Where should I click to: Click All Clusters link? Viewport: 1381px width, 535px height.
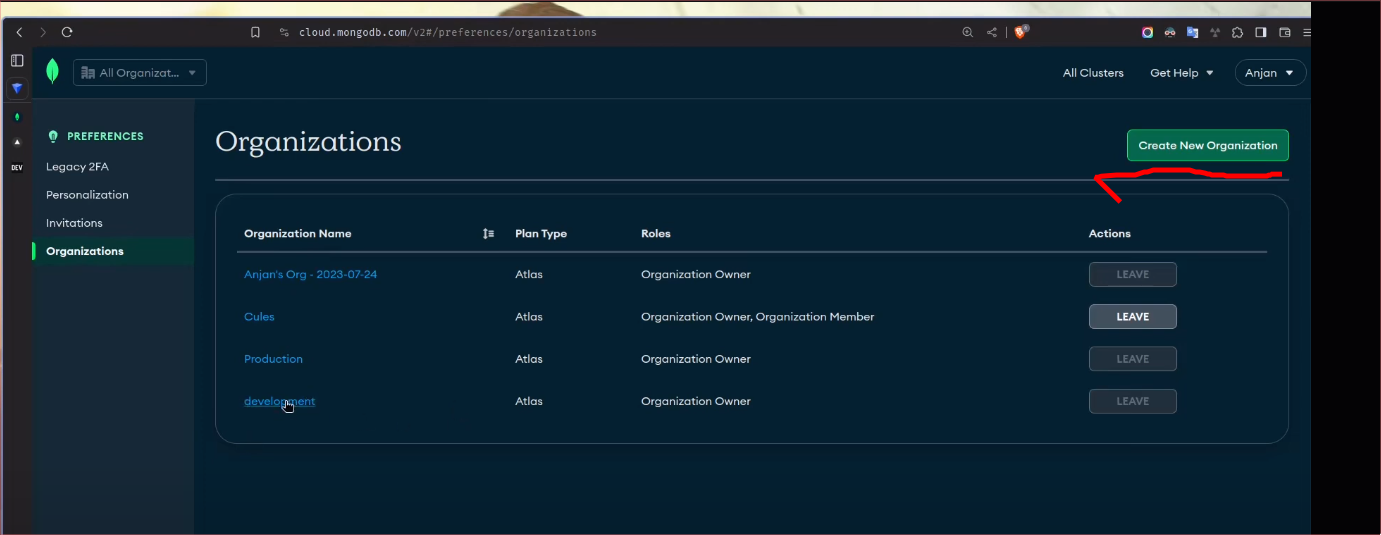click(1093, 73)
